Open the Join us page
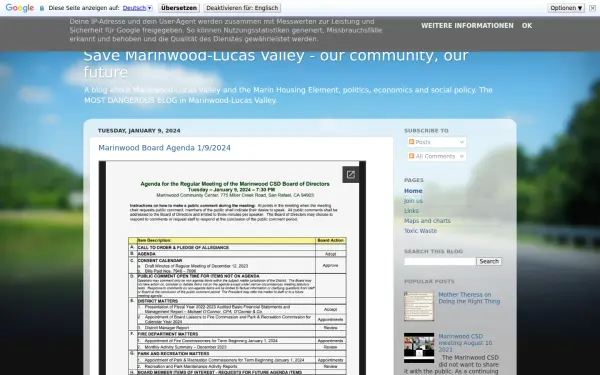 (413, 201)
